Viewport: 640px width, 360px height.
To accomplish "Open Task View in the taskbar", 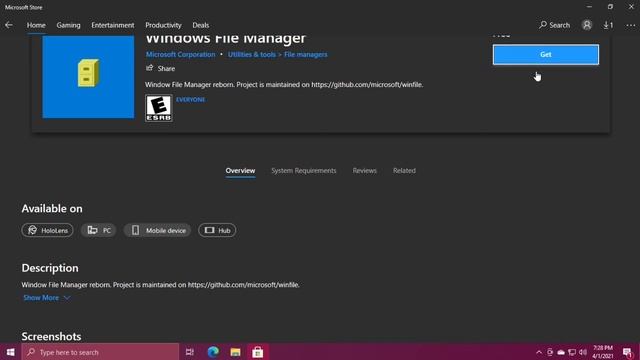I will pyautogui.click(x=190, y=352).
